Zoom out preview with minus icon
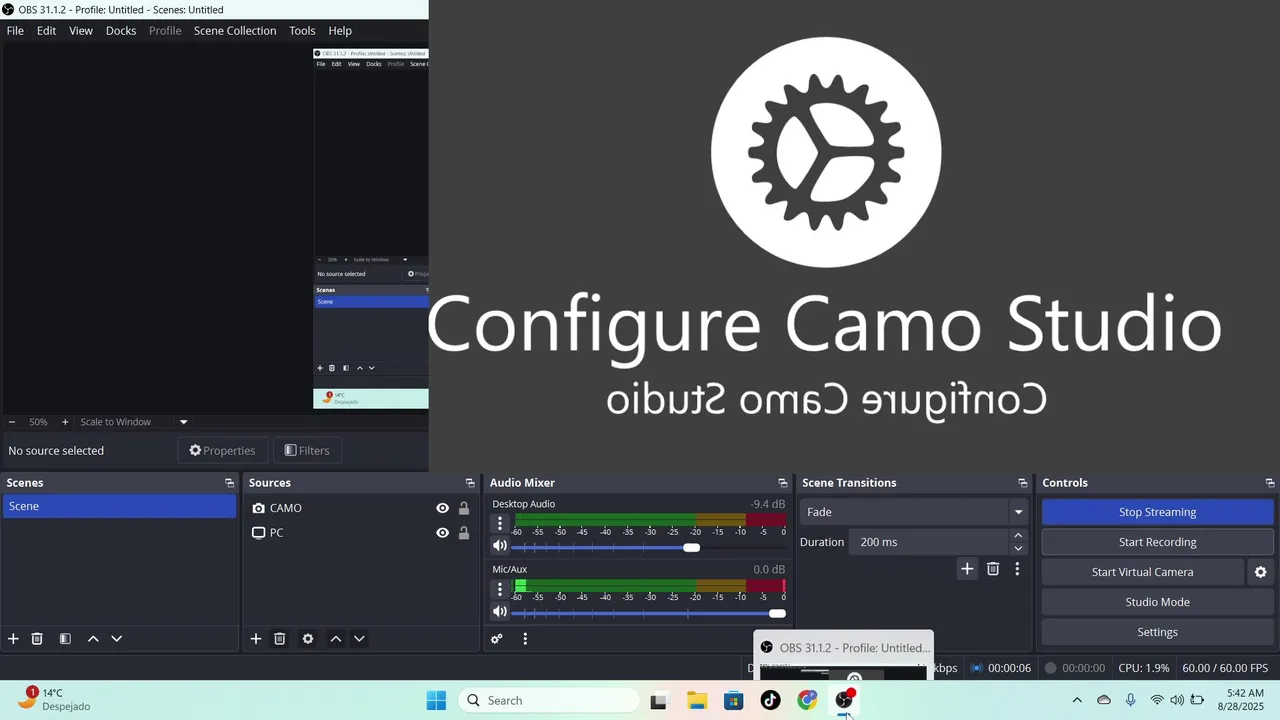The image size is (1280, 720). pyautogui.click(x=12, y=422)
